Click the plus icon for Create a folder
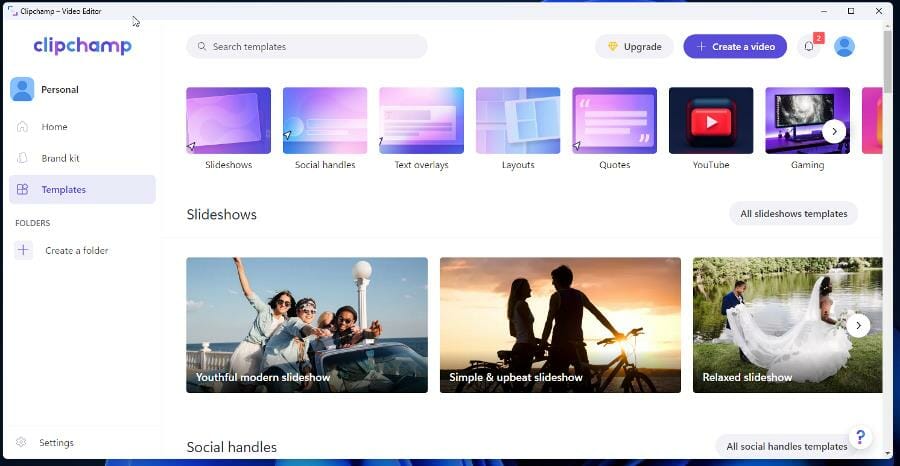 point(24,250)
